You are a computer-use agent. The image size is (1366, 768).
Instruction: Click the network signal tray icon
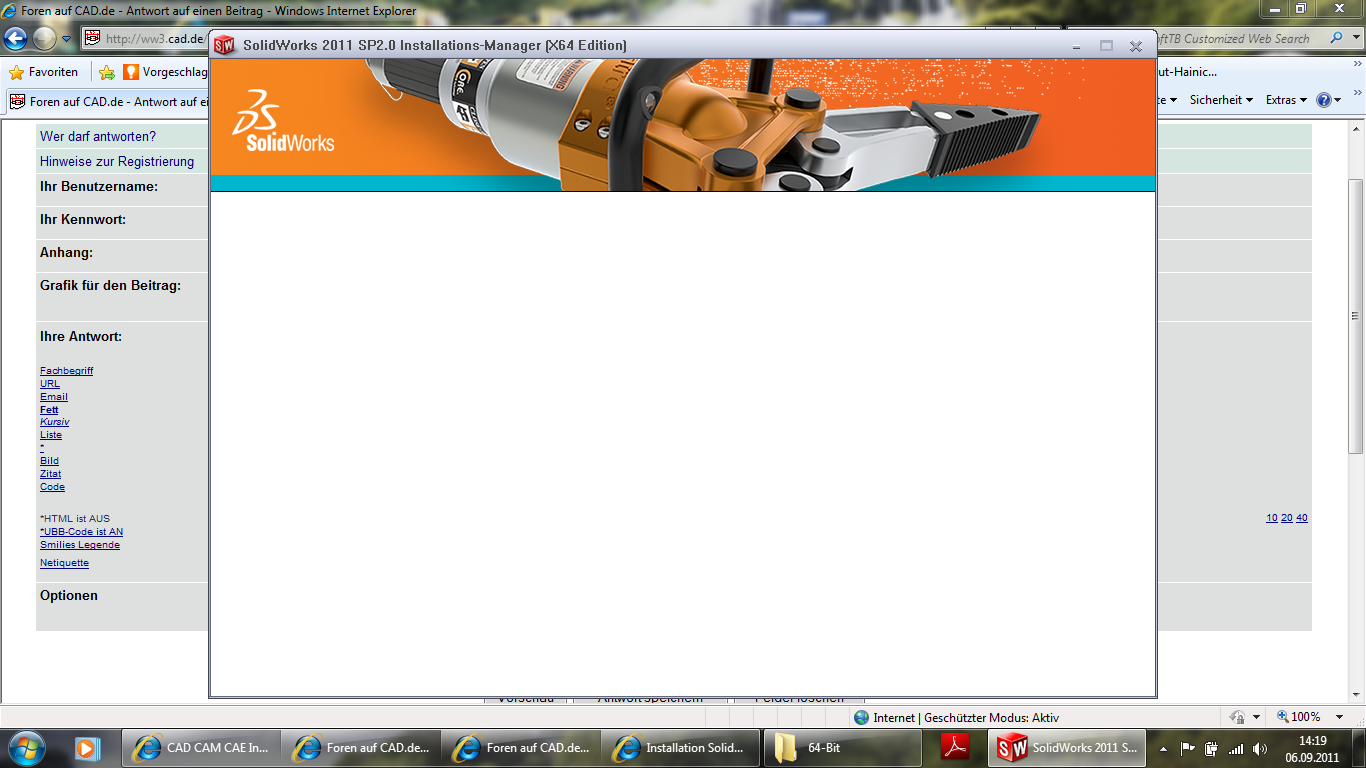[1236, 748]
